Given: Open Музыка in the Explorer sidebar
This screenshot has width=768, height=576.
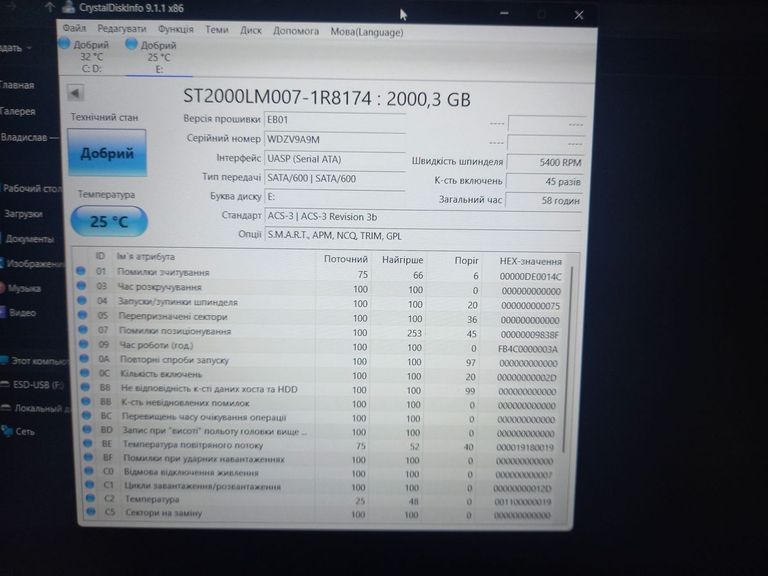Looking at the screenshot, I should [24, 288].
